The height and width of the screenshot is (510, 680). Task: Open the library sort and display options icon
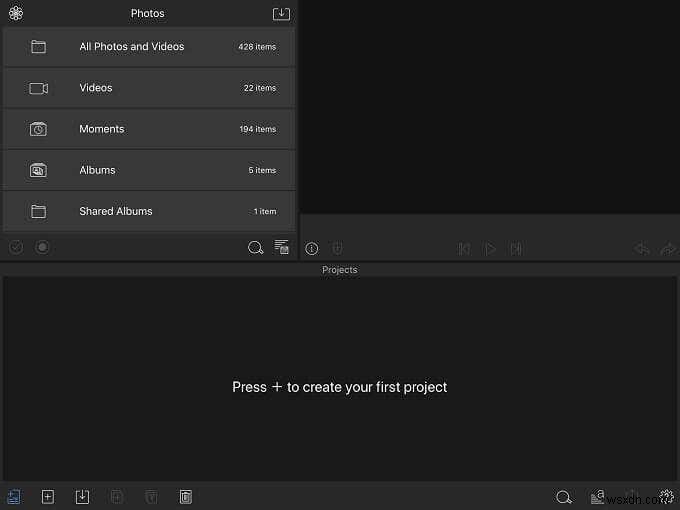click(x=281, y=247)
